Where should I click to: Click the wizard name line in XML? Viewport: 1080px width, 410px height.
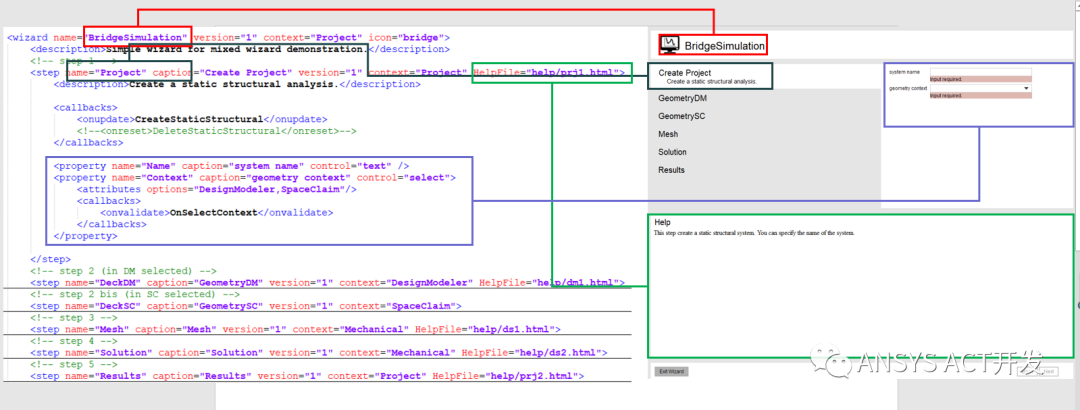coord(229,37)
